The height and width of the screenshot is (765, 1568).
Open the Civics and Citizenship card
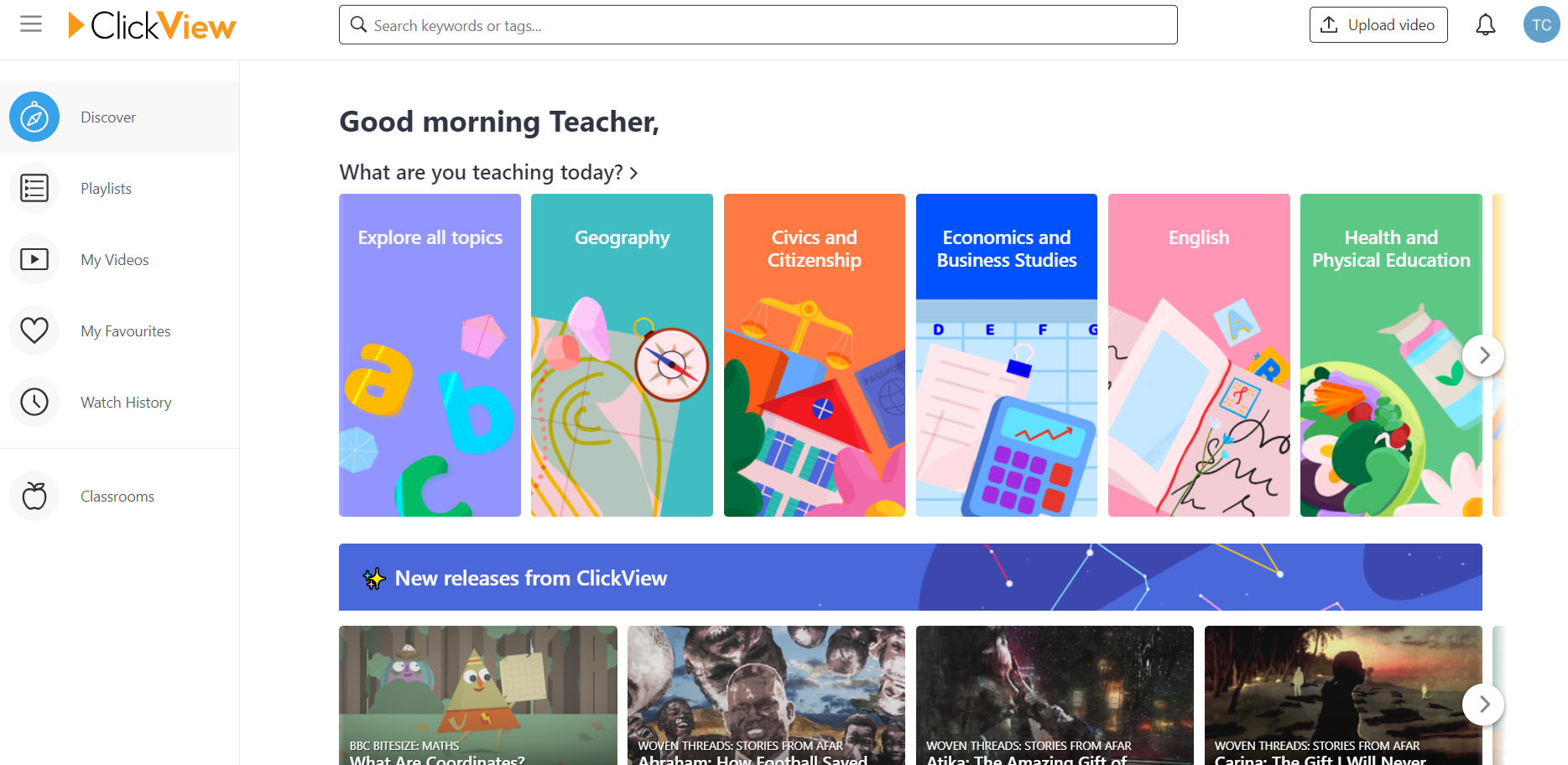814,355
